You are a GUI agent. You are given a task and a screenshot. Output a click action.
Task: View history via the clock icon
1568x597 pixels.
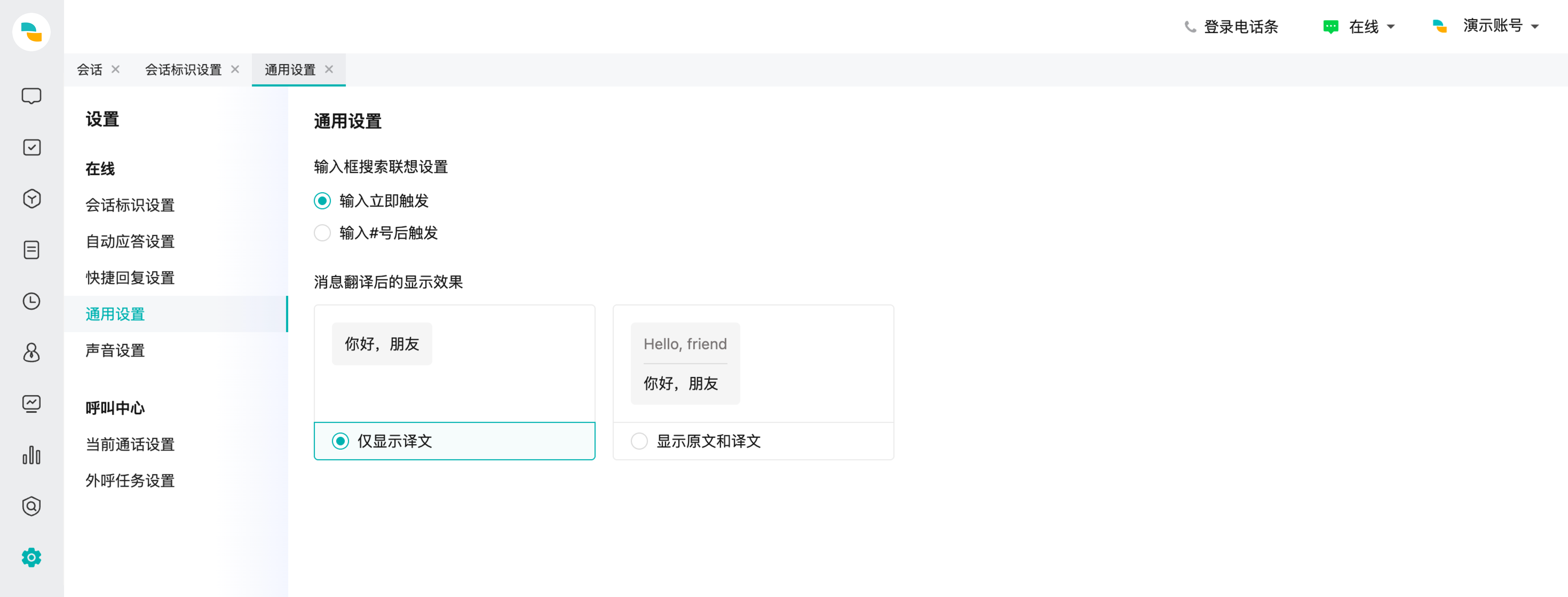31,301
